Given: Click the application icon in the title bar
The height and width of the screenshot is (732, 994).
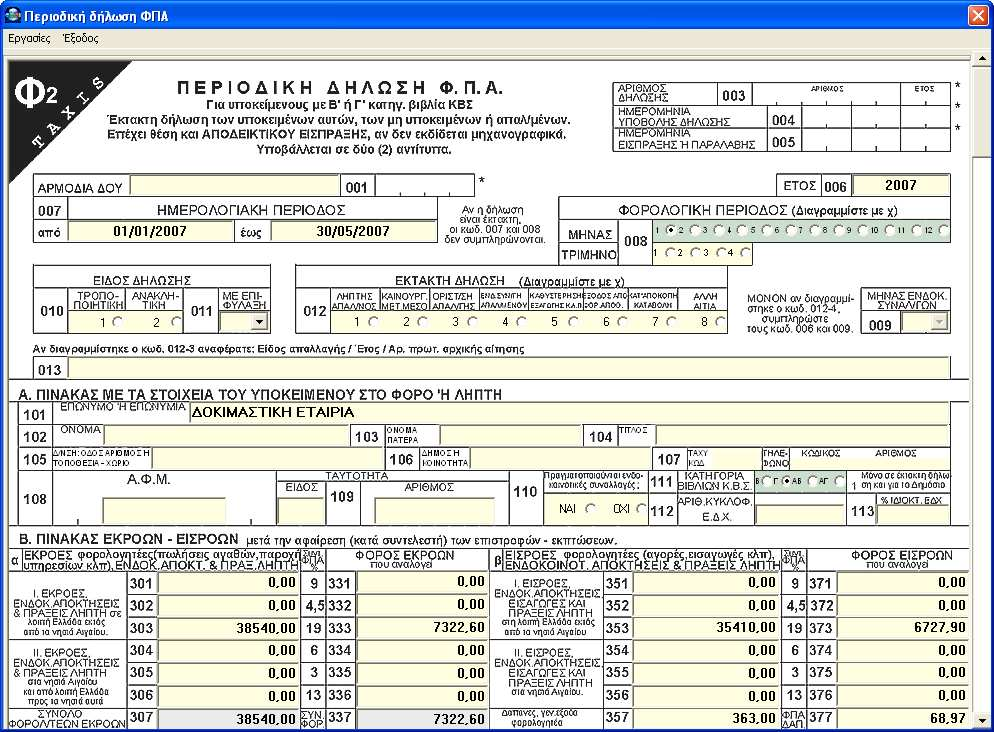Looking at the screenshot, I should point(12,15).
